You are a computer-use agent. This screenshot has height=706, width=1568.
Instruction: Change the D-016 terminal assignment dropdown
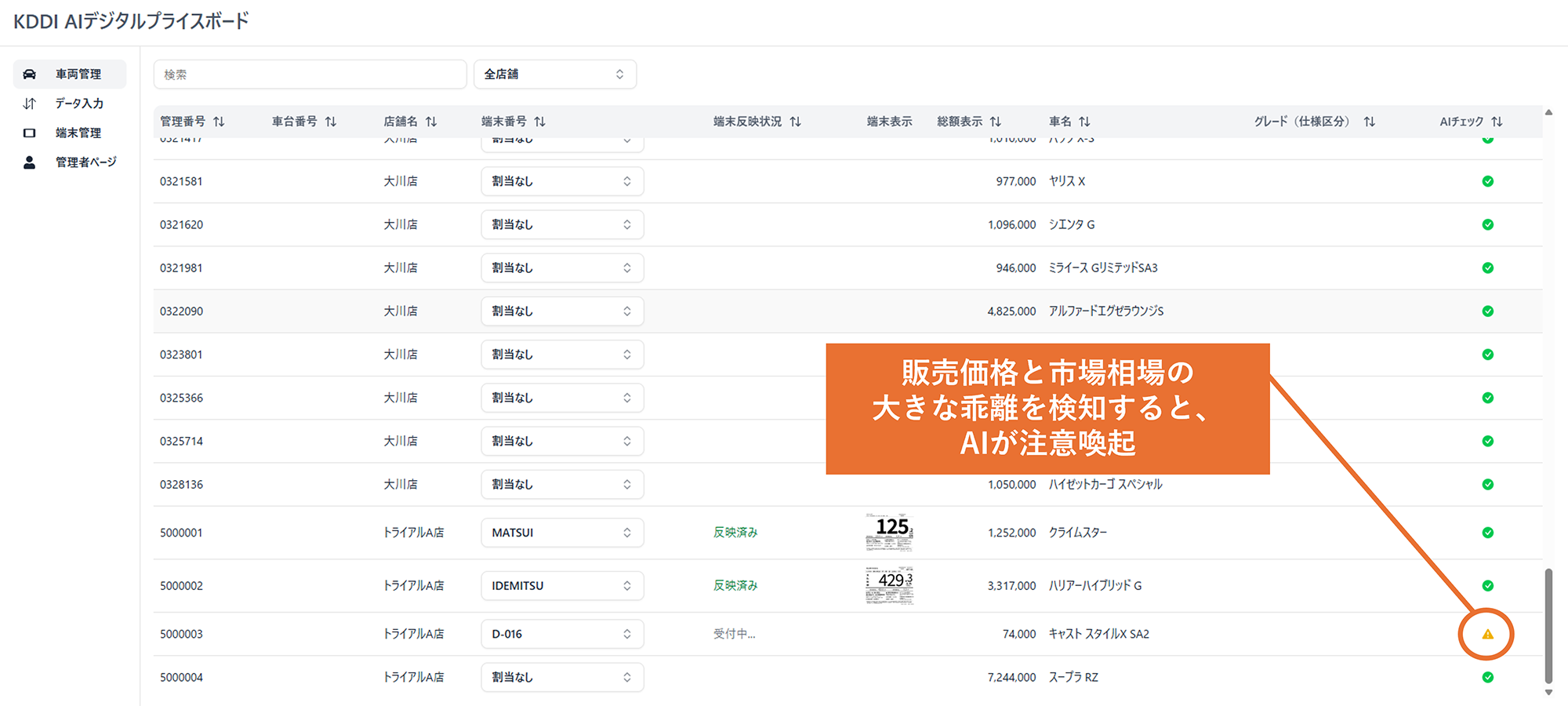tap(562, 634)
